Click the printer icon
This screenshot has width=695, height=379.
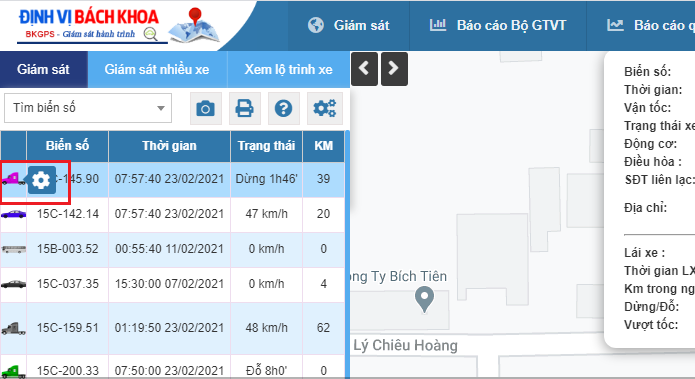tap(245, 108)
